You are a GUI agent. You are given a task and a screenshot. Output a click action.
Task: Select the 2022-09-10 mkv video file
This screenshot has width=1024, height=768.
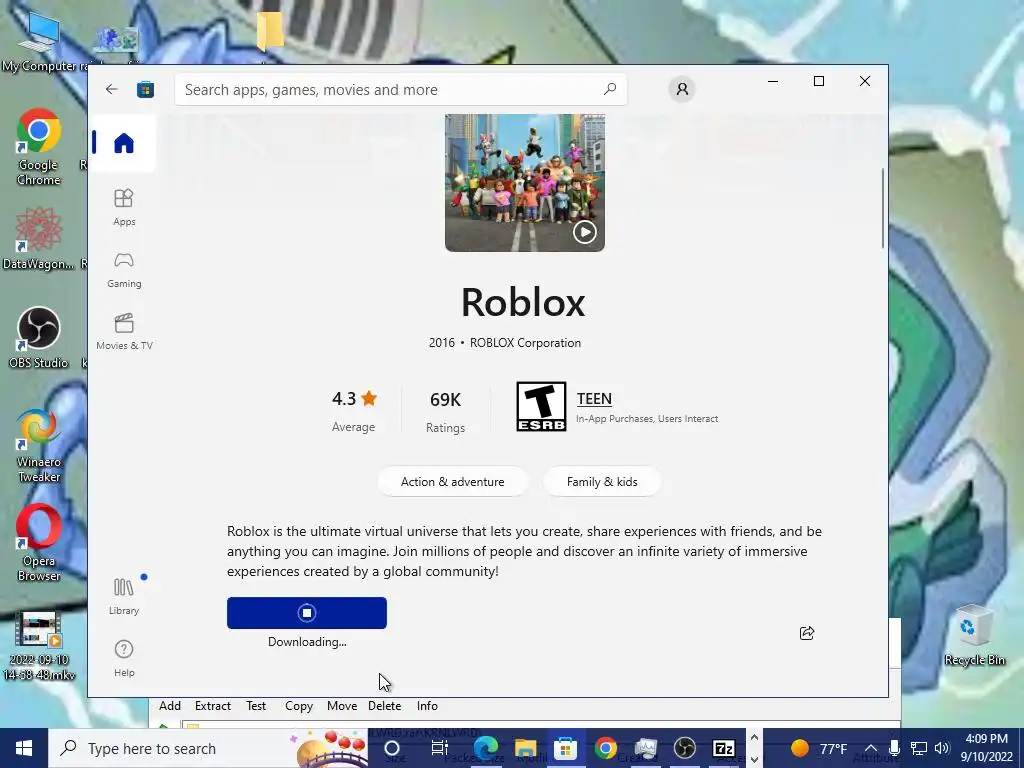[39, 647]
